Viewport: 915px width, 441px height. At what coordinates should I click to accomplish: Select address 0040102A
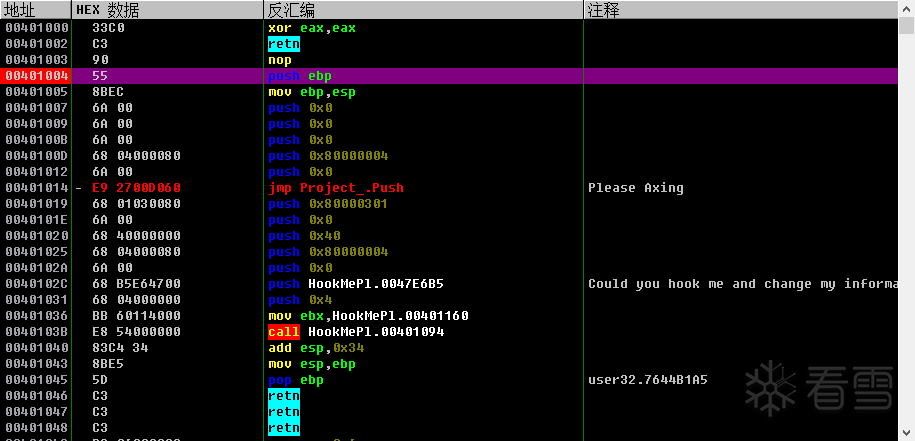click(37, 268)
